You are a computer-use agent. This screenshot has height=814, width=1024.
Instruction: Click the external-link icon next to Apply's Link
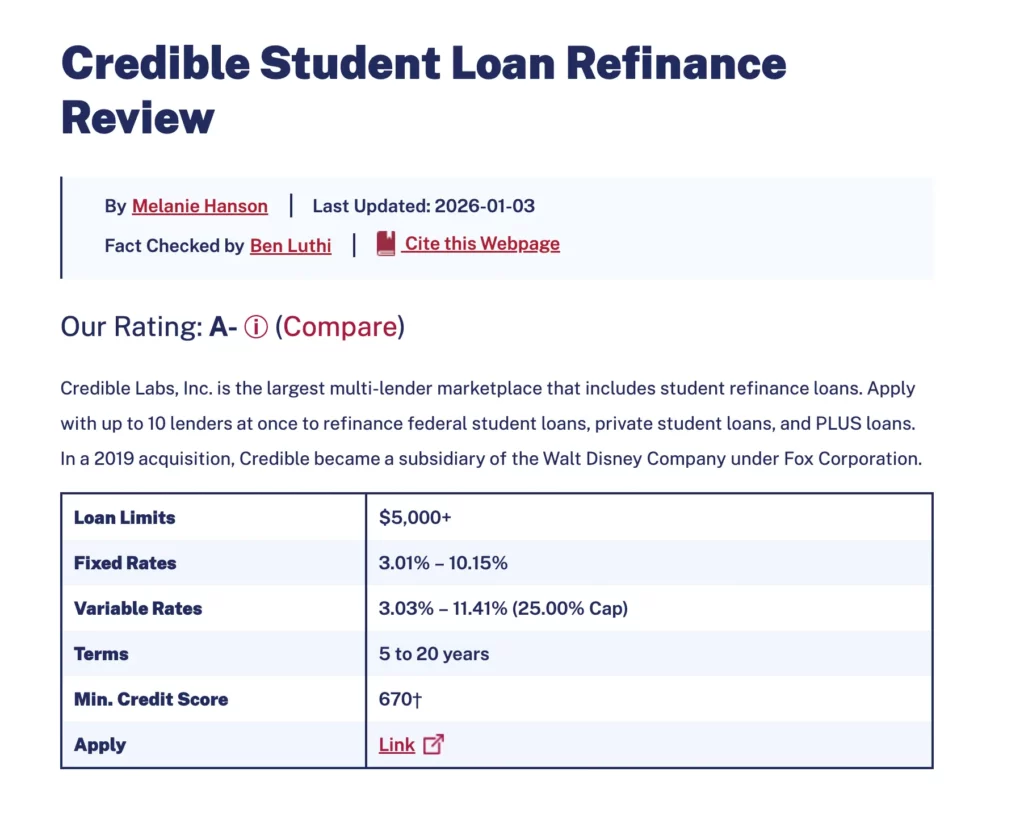[x=432, y=744]
